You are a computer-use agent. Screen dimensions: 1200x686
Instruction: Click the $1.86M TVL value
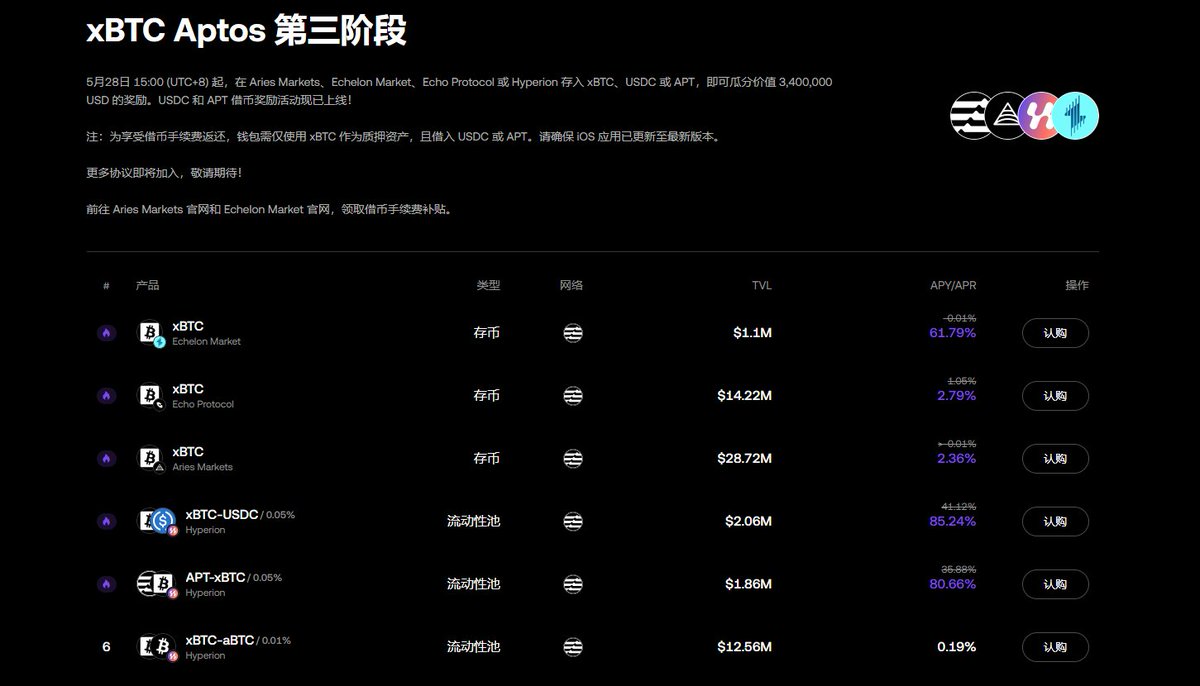coord(748,584)
